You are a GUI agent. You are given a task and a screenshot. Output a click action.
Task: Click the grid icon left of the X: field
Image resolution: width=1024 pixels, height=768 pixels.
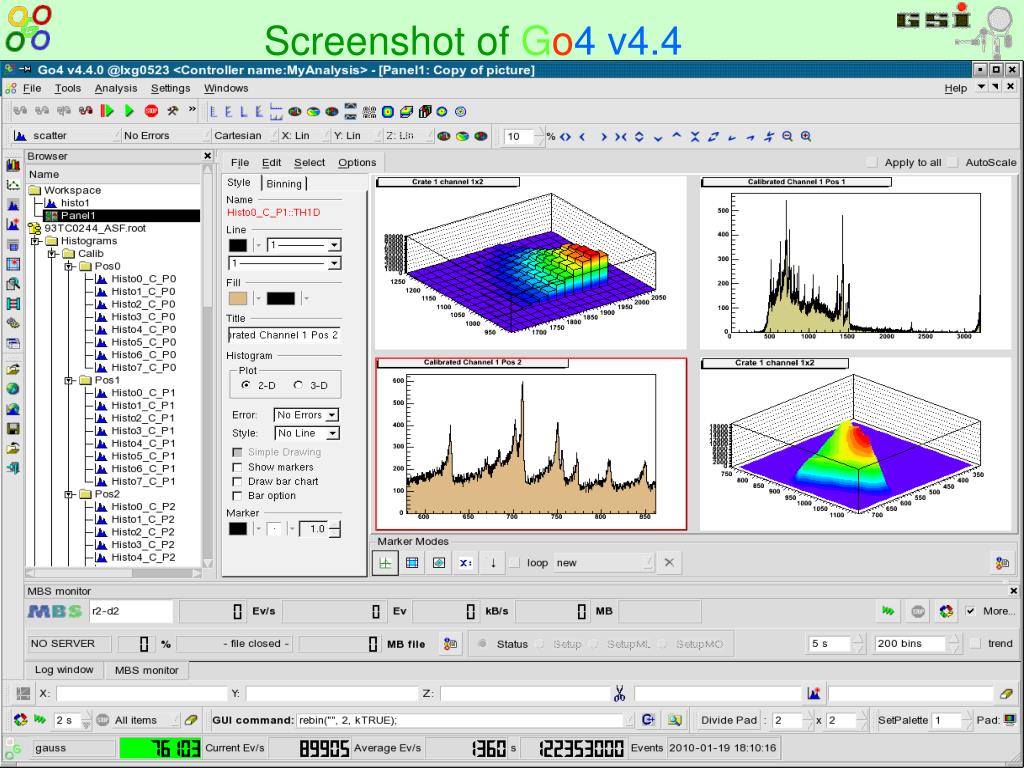tap(23, 694)
